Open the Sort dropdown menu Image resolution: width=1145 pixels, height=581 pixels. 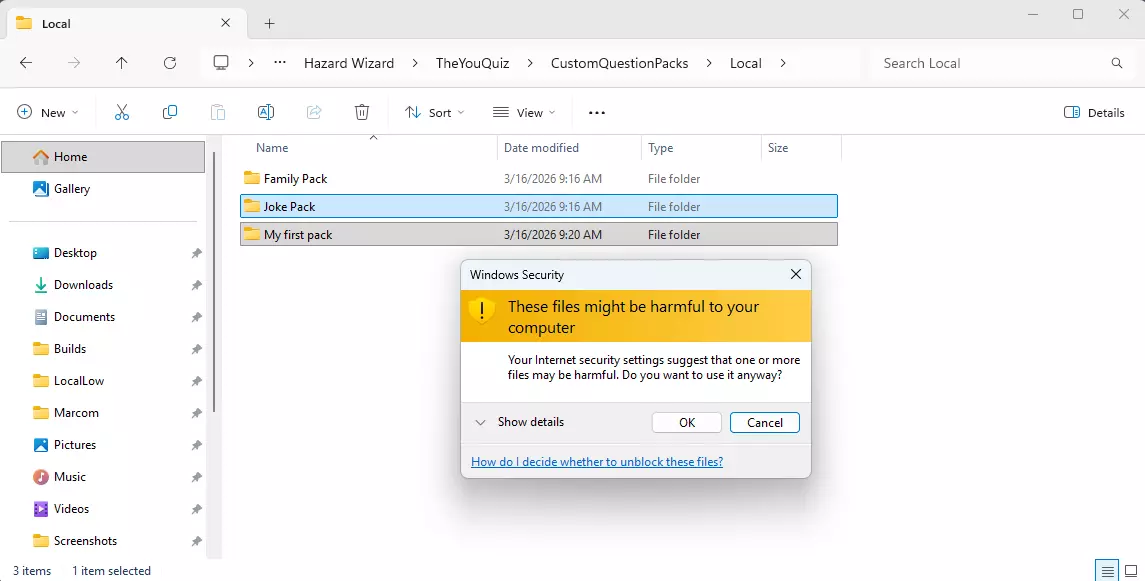click(434, 113)
